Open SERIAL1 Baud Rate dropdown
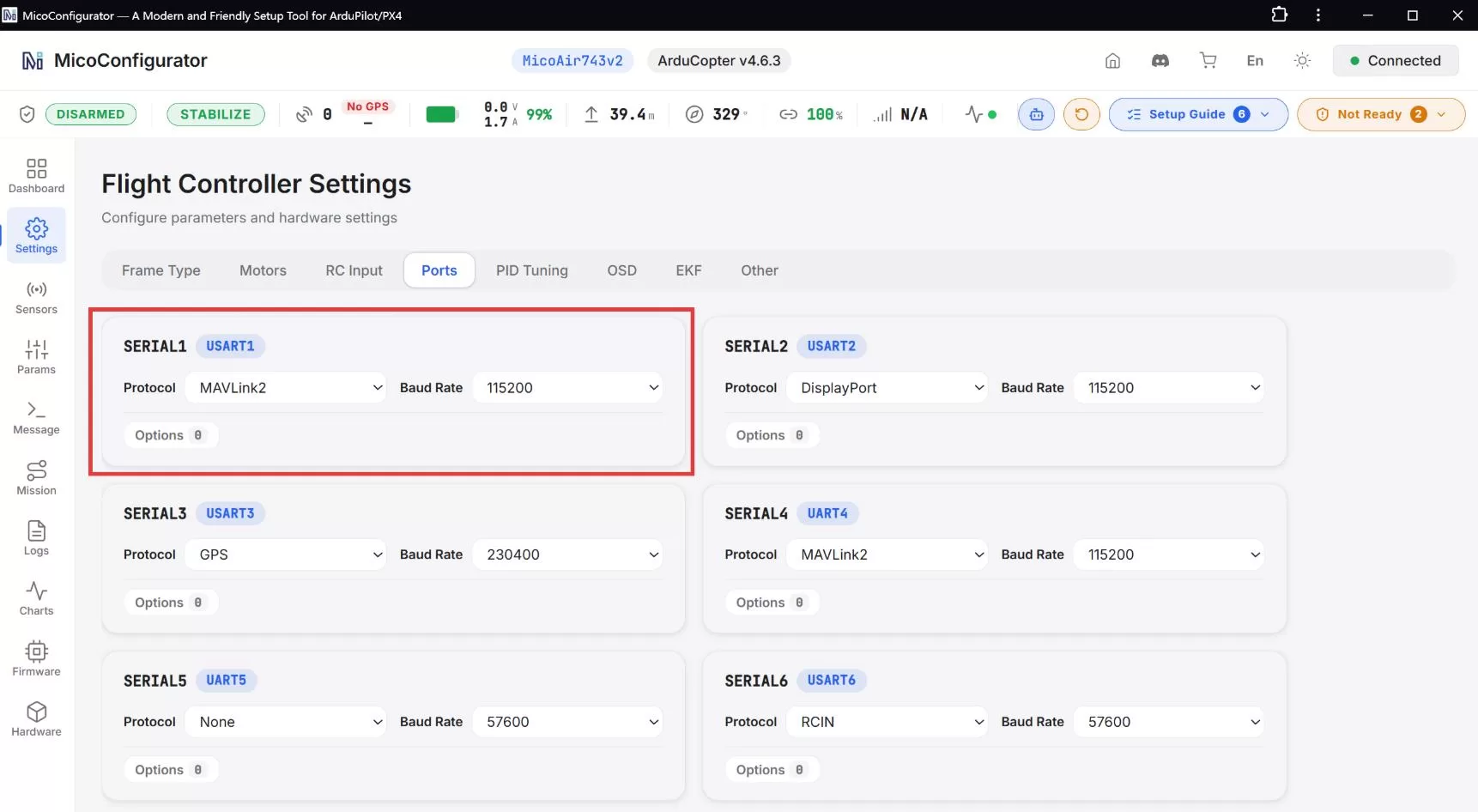The width and height of the screenshot is (1478, 812). (568, 388)
